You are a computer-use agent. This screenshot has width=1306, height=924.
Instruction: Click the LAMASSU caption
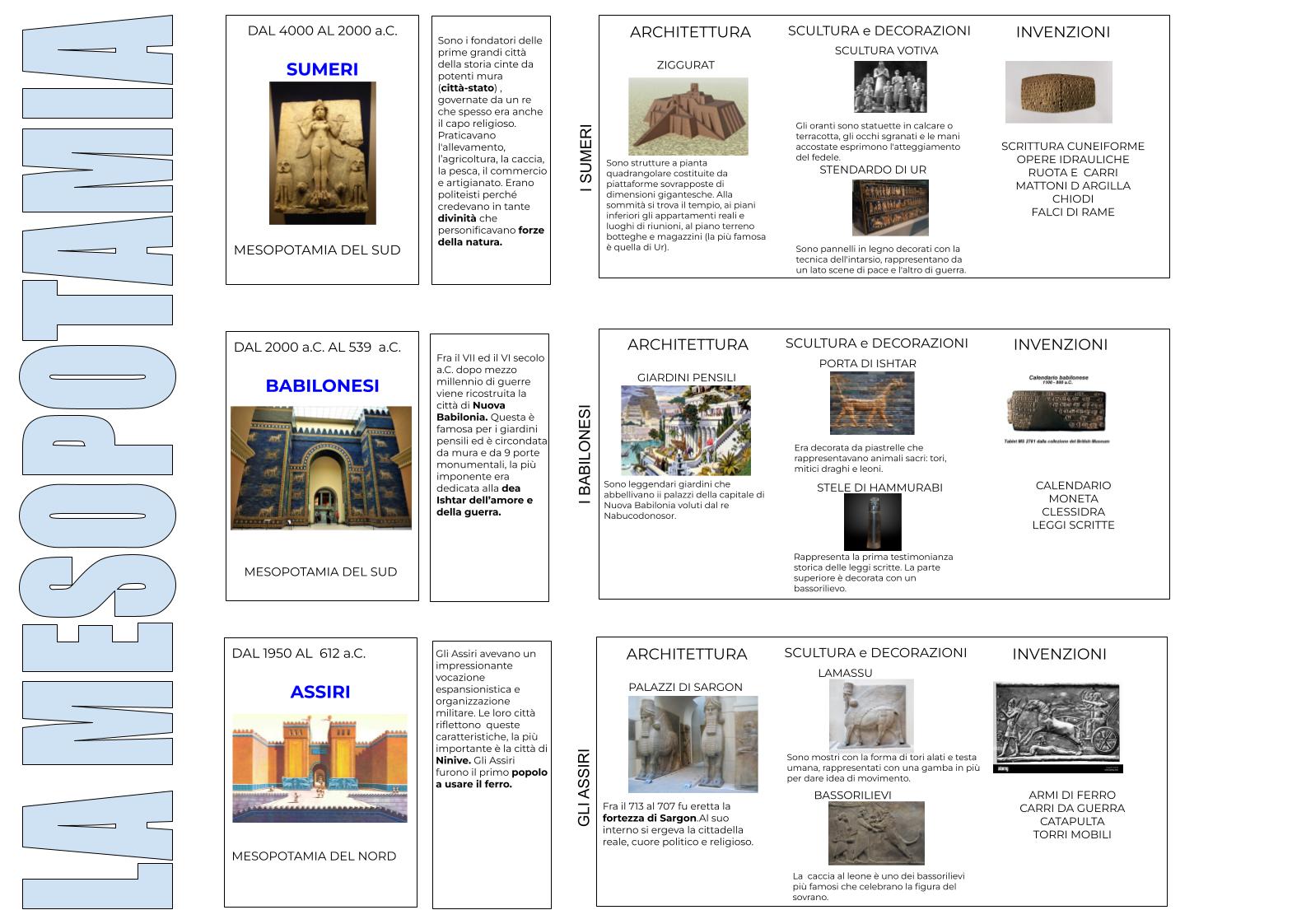(845, 673)
